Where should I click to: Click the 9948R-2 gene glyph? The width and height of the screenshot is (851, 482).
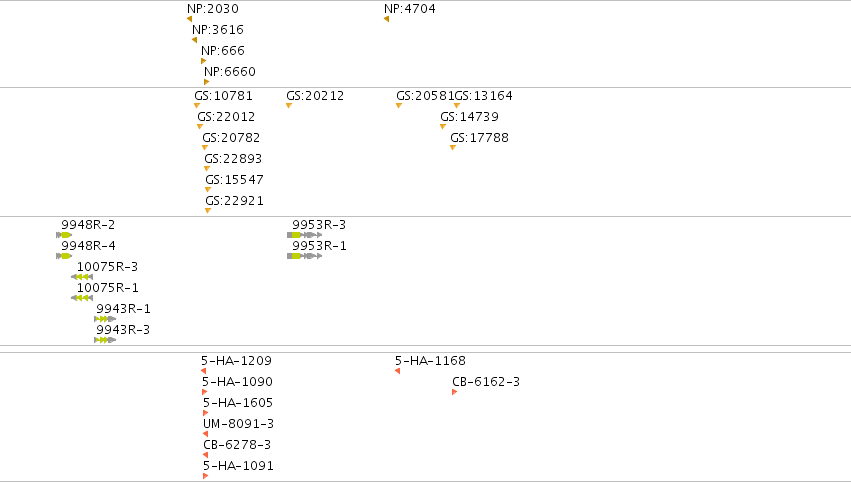pos(64,235)
